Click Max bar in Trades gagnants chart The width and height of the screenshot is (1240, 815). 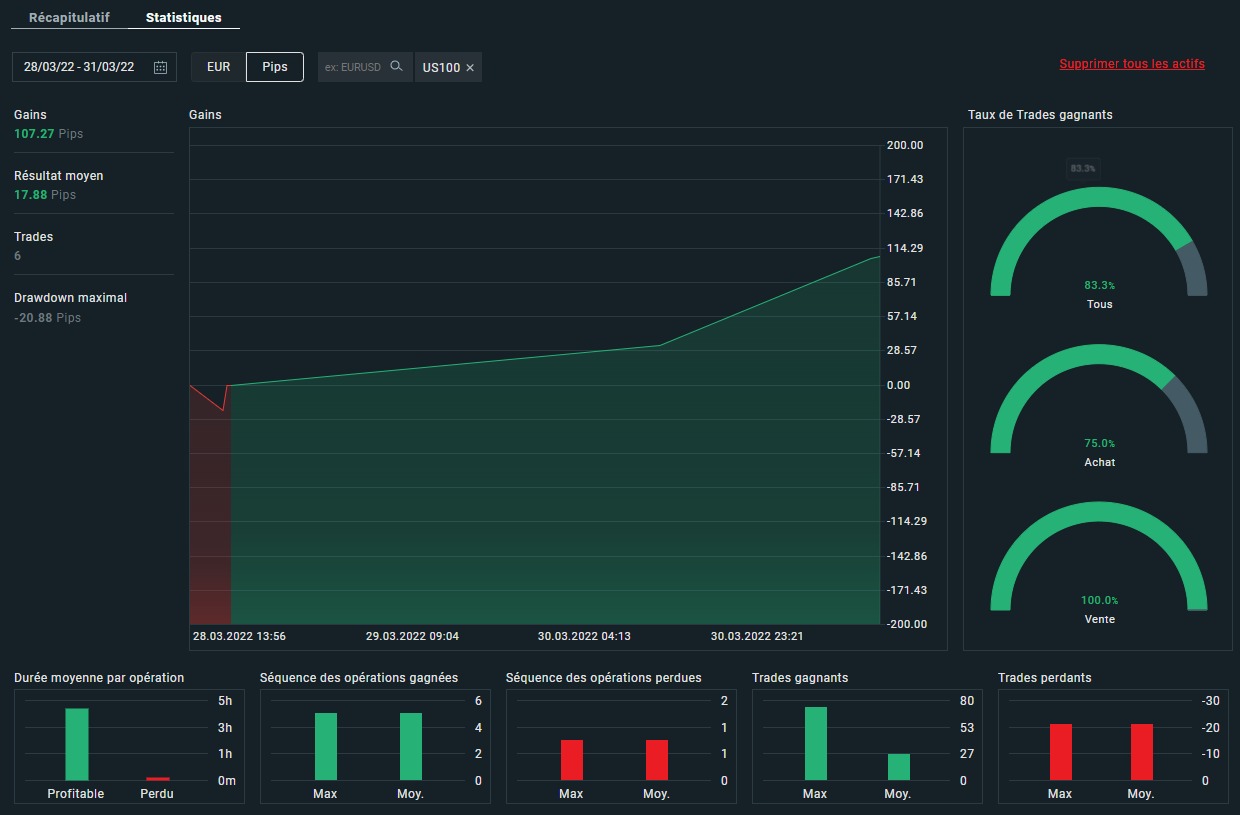815,743
